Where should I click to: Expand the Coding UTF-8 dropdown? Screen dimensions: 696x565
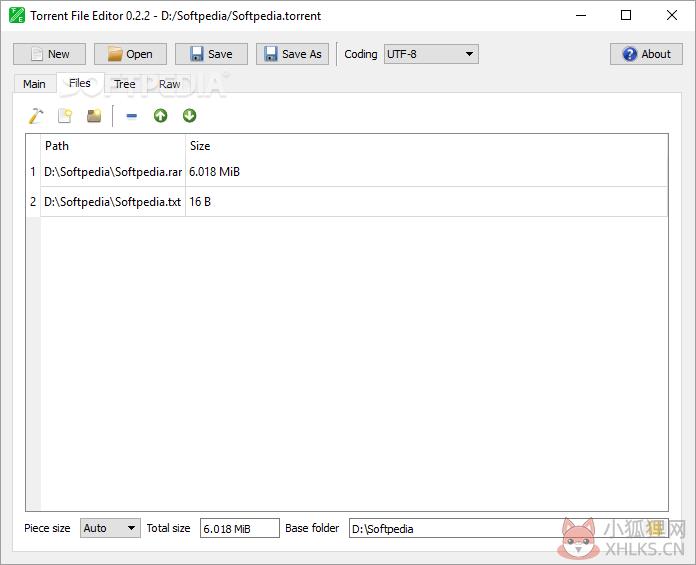pyautogui.click(x=431, y=54)
